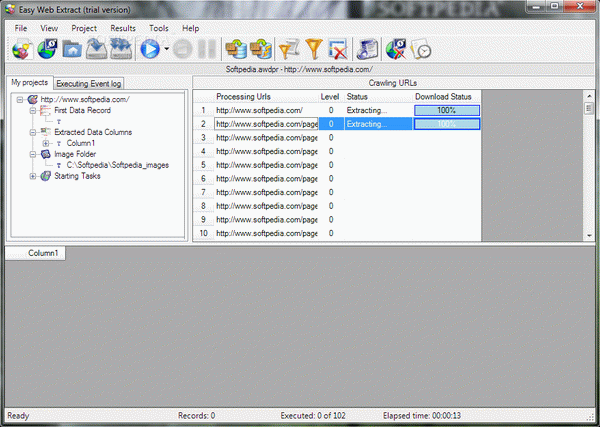Start extraction with the blue play button
Screen dimensions: 600x427
(150, 49)
